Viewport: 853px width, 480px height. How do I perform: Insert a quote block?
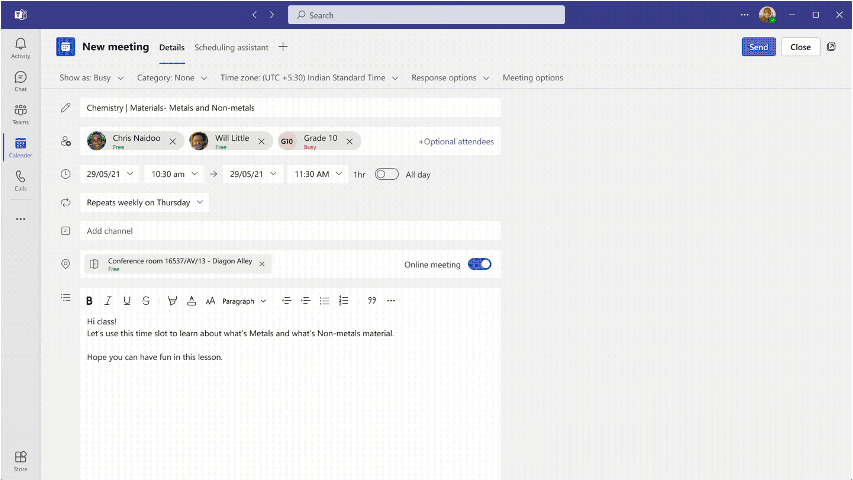tap(372, 300)
